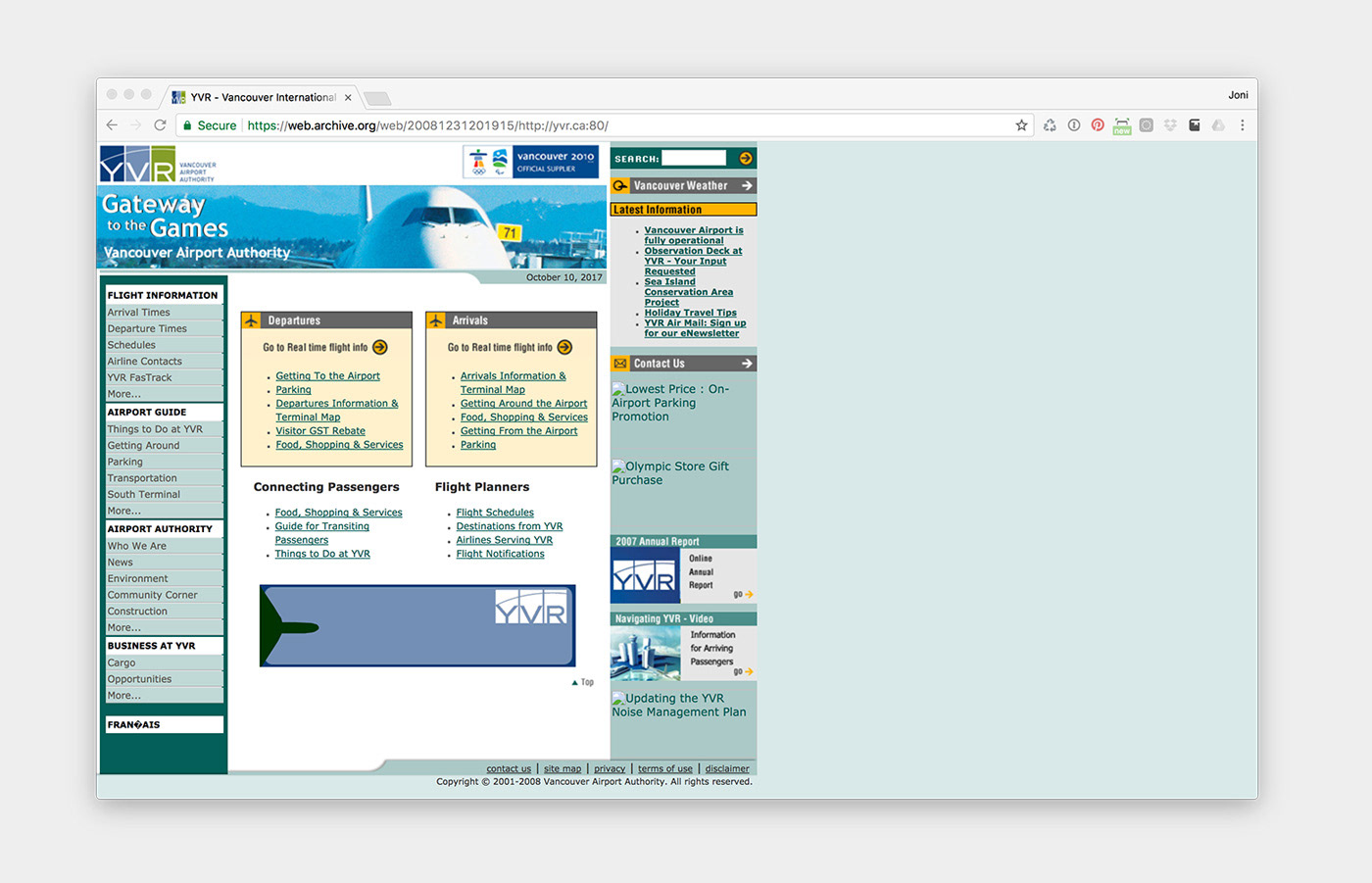Click Flight Schedules link
Viewport: 1372px width, 883px height.
(x=495, y=513)
